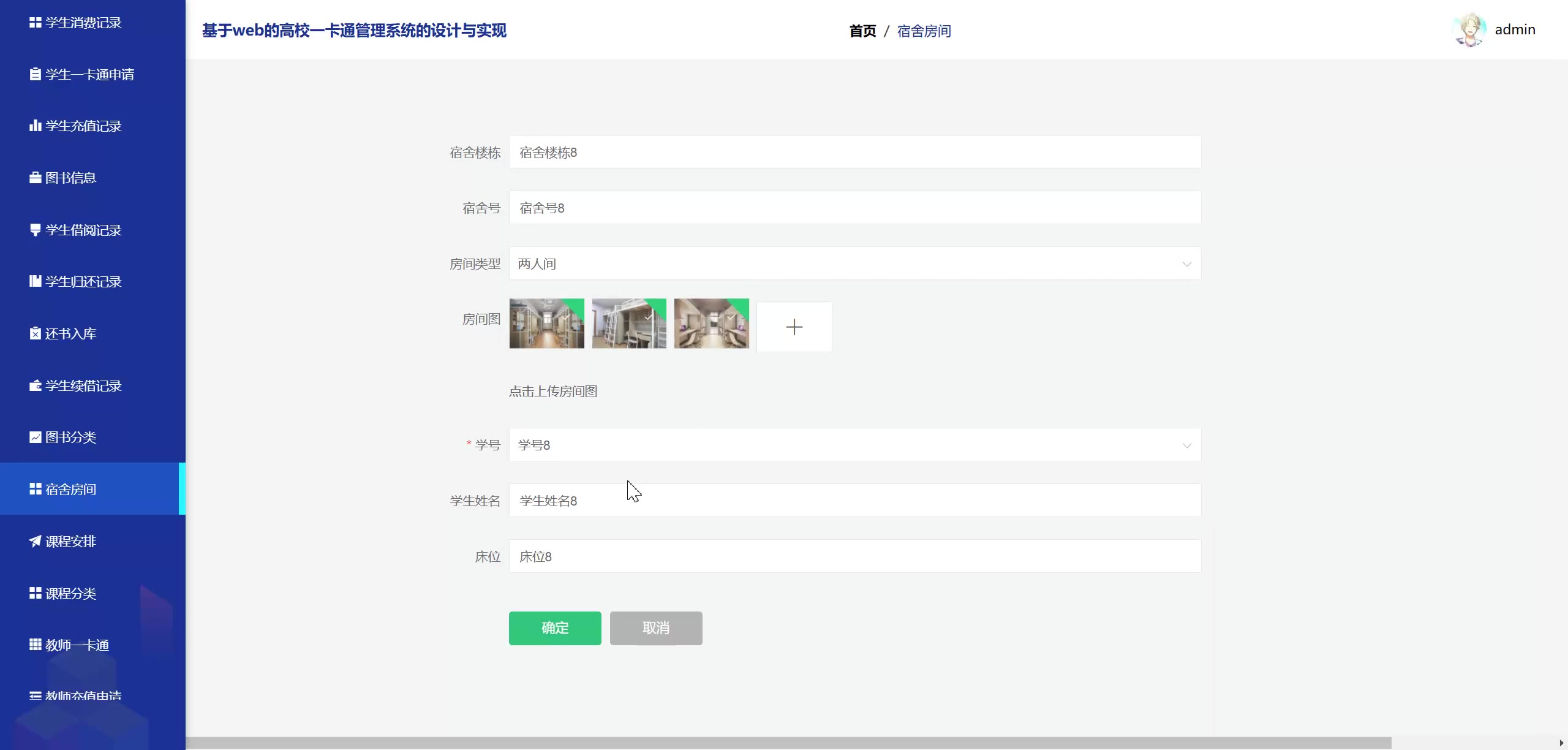Open 课程分类 in the sidebar
This screenshot has width=1568, height=750.
coord(70,593)
